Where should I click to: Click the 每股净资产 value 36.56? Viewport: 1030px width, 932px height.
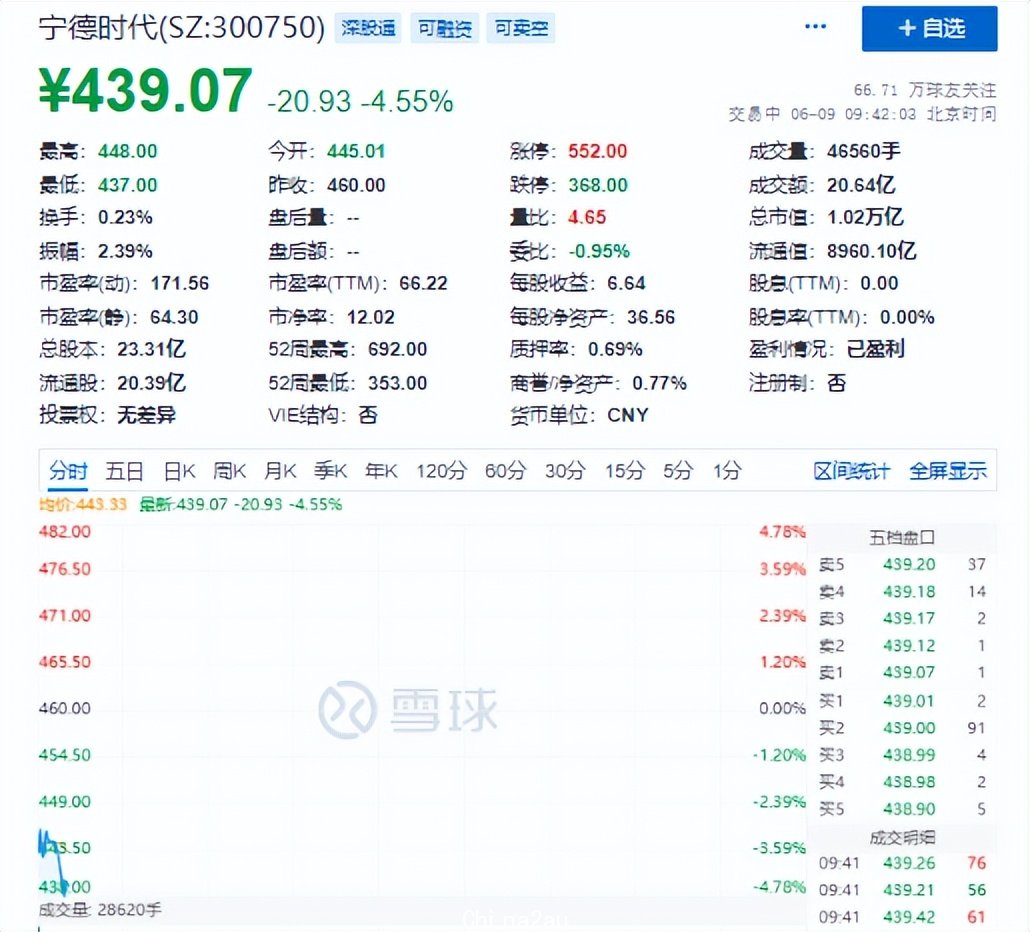[x=650, y=317]
